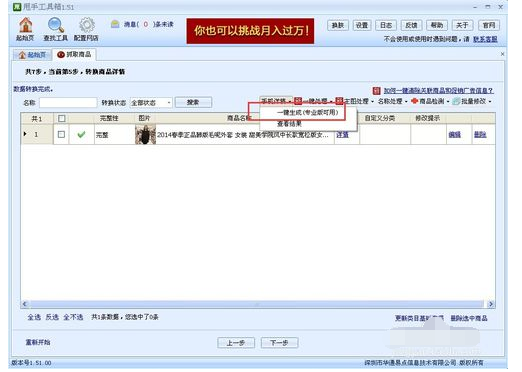This screenshot has height=372, width=522.
Task: Click the red 商品检测 cross icon
Action: (414, 101)
